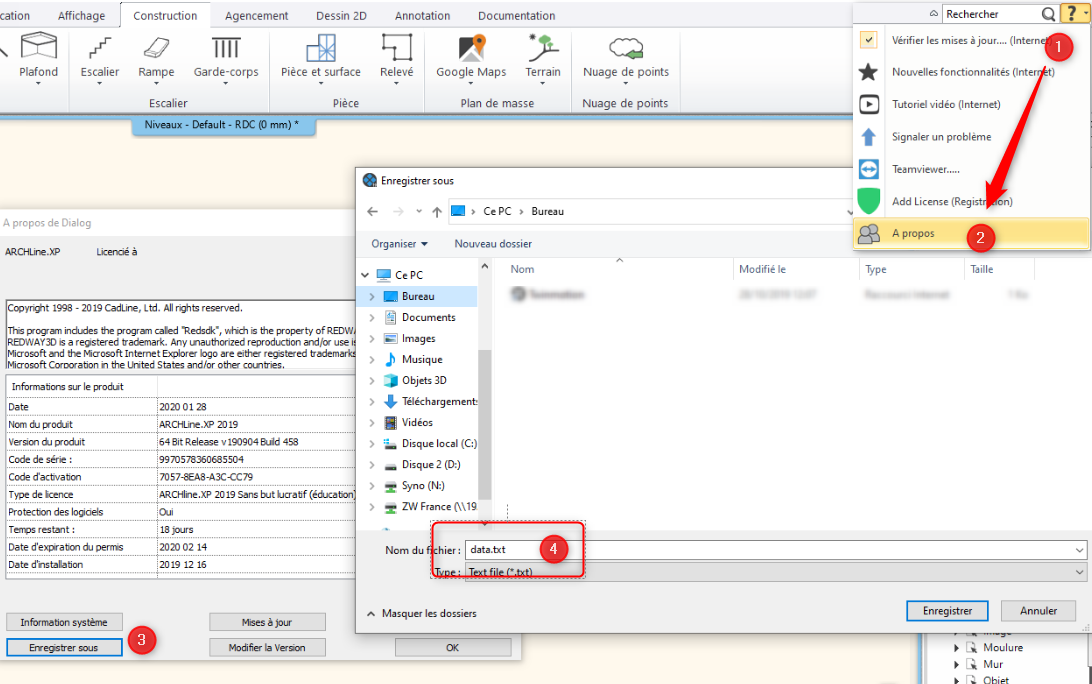The width and height of the screenshot is (1092, 684).
Task: Click the blue arrow Signaler un problème icon
Action: coord(868,137)
